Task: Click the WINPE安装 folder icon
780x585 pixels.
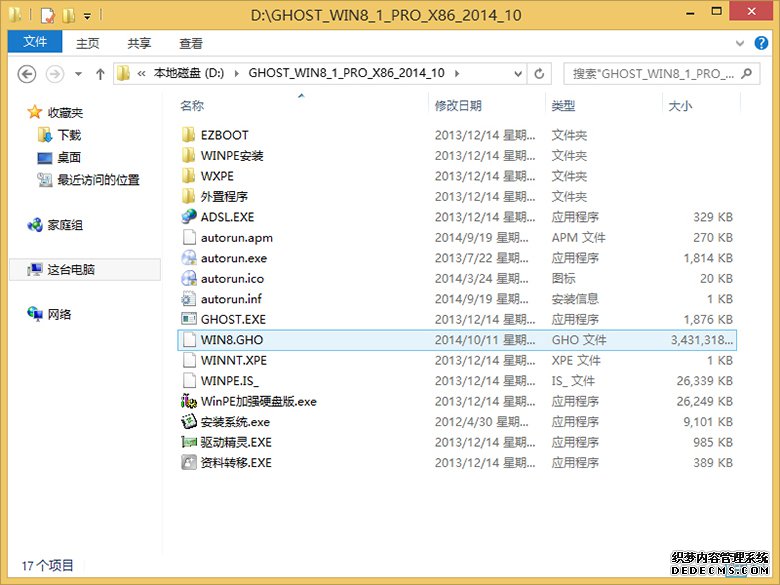Action: [x=189, y=155]
